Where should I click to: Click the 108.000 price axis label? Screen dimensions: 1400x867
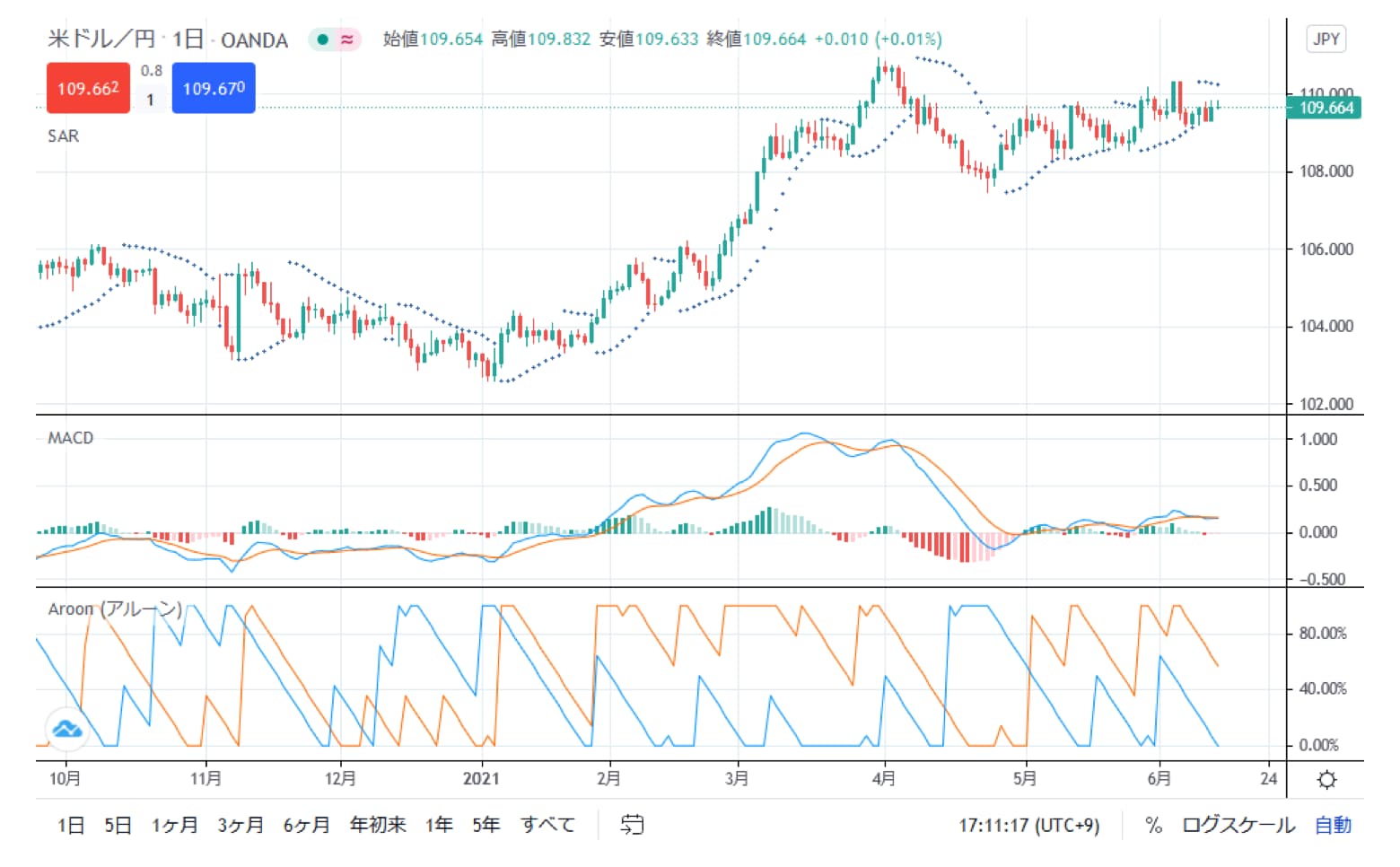(x=1326, y=171)
